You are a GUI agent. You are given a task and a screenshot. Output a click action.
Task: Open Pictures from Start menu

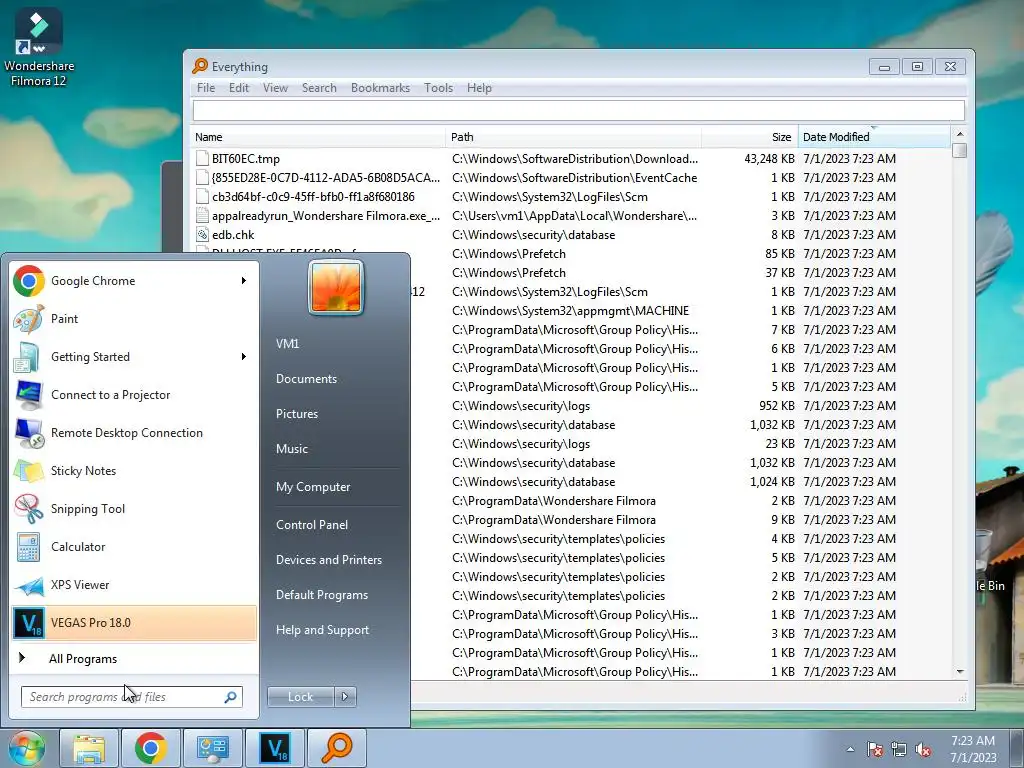[x=297, y=414]
